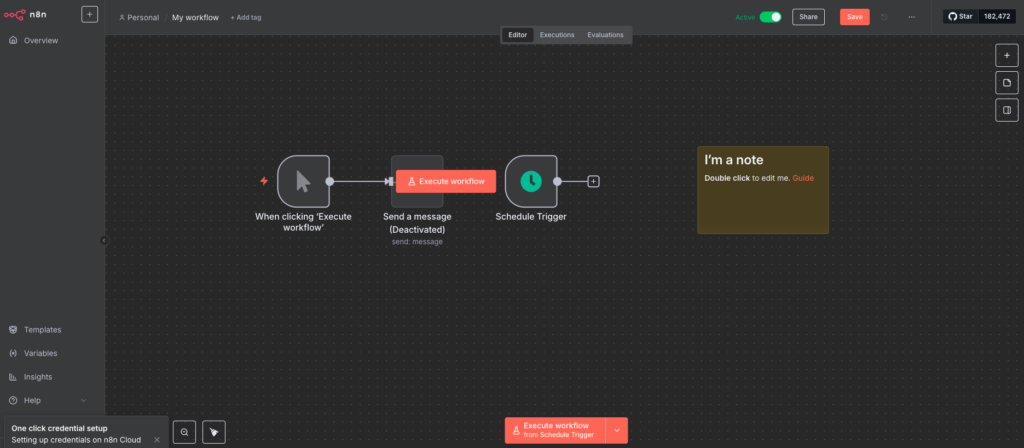This screenshot has width=1024, height=448.
Task: Click Send a message (Deactivated) label
Action: coord(417,223)
